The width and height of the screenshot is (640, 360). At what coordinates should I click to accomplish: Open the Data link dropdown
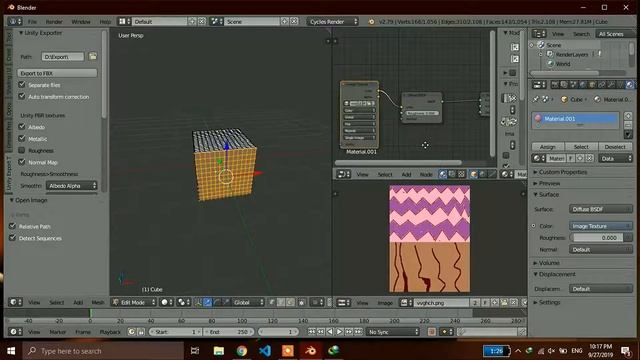point(616,158)
